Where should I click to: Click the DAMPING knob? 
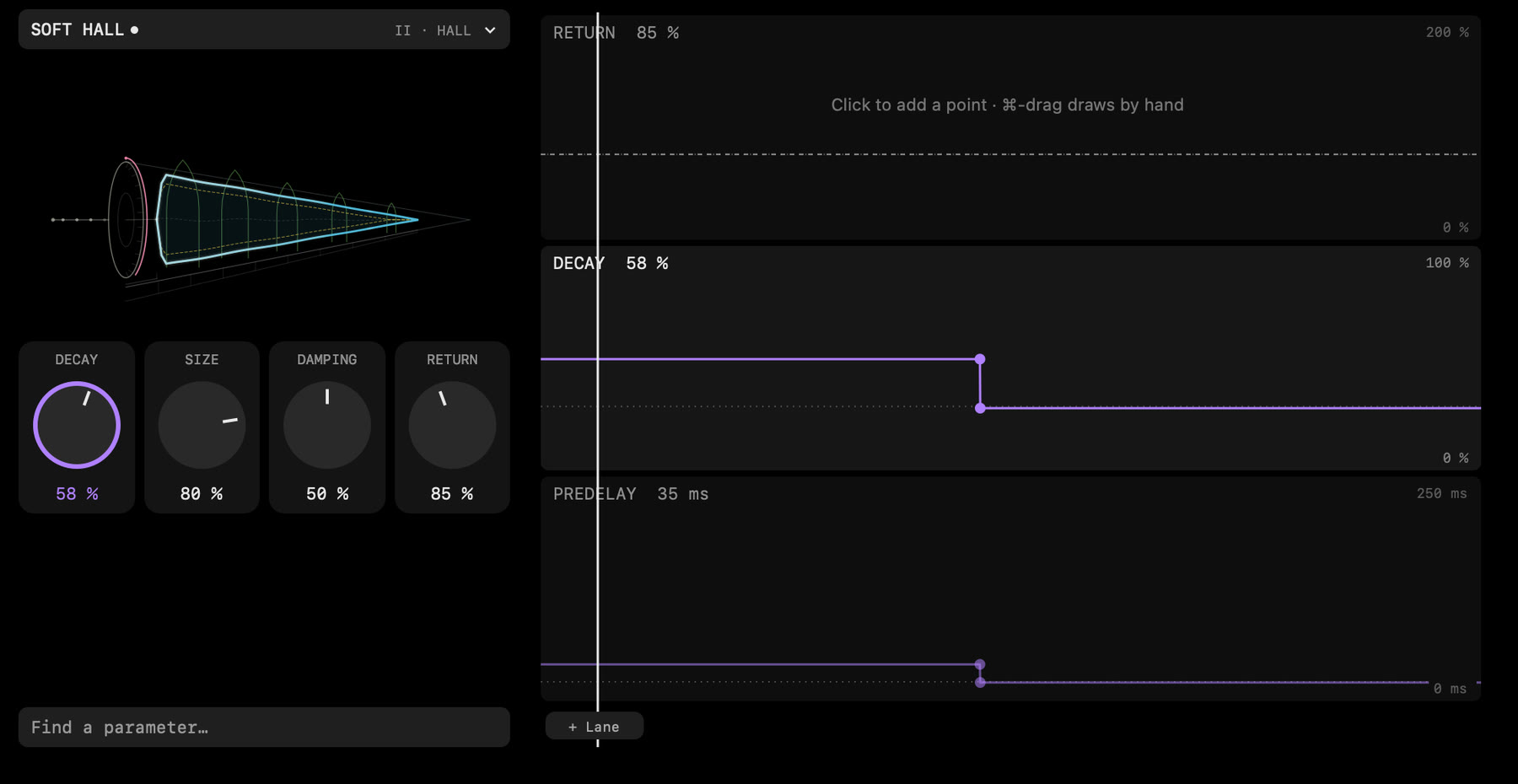(x=327, y=425)
